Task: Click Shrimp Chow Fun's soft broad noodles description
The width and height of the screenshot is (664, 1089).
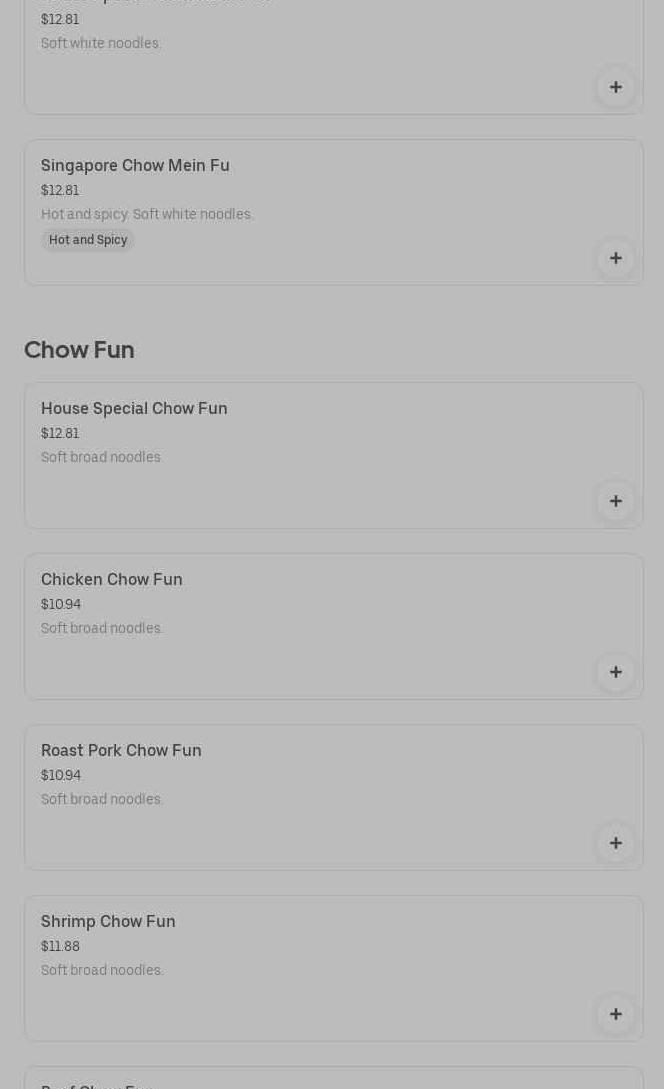Action: 102,971
